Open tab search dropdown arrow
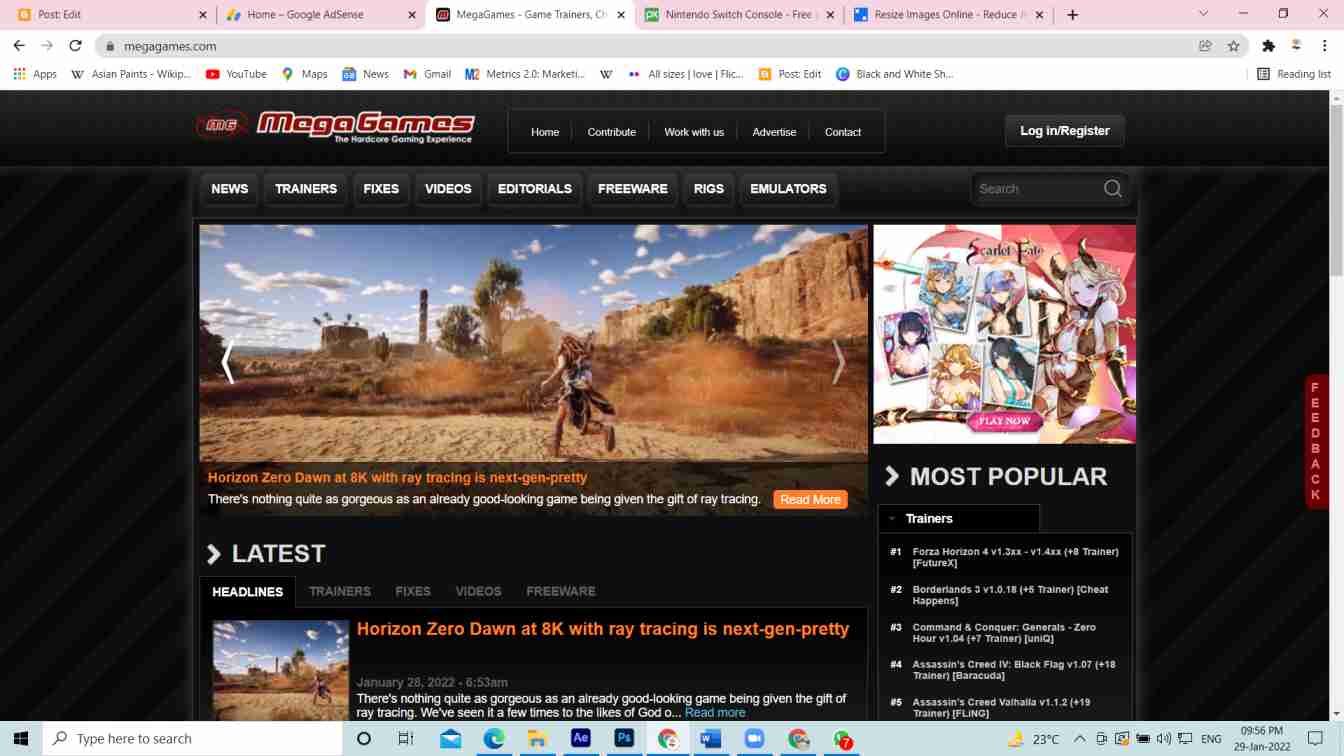The width and height of the screenshot is (1344, 756). [1203, 14]
